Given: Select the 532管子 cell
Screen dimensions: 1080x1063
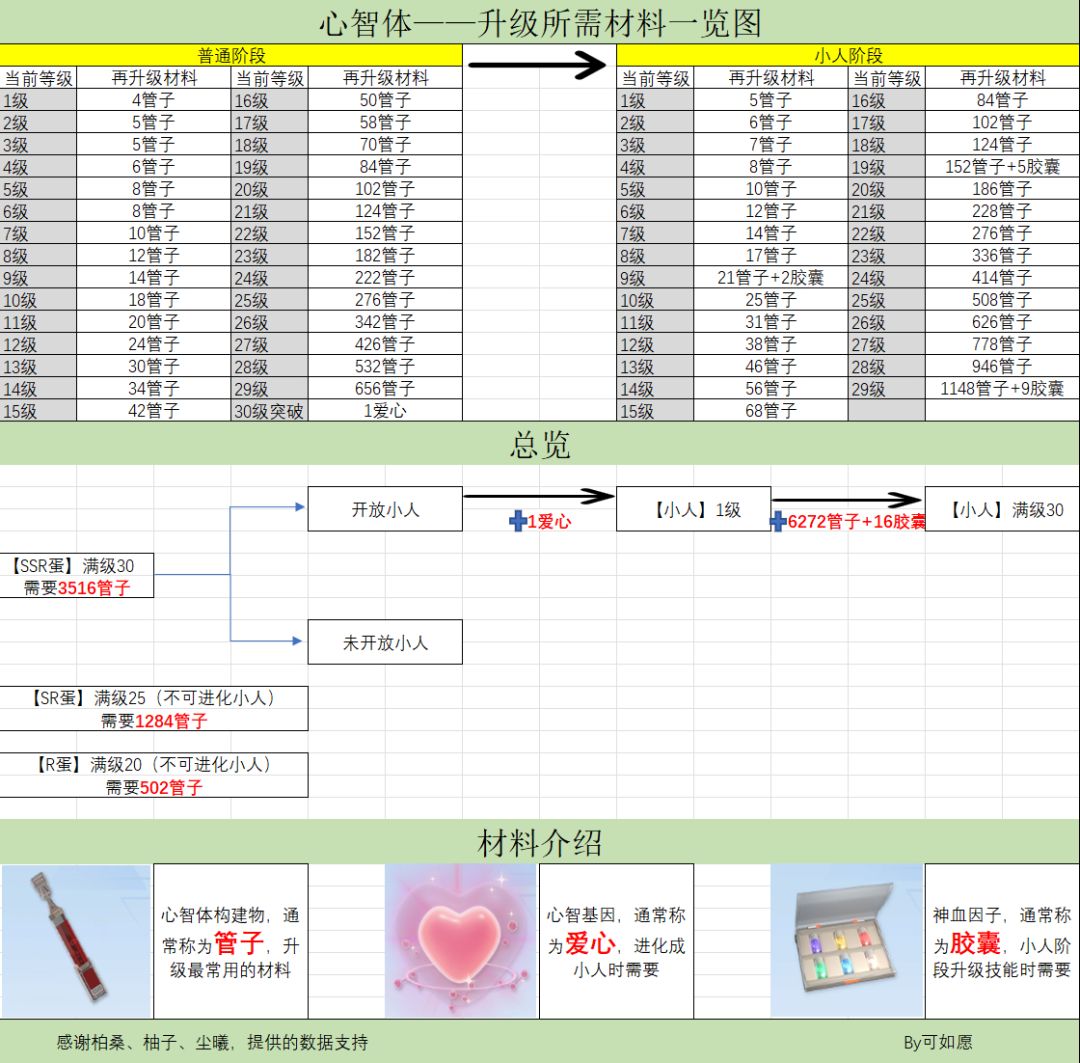Looking at the screenshot, I should coord(385,367).
